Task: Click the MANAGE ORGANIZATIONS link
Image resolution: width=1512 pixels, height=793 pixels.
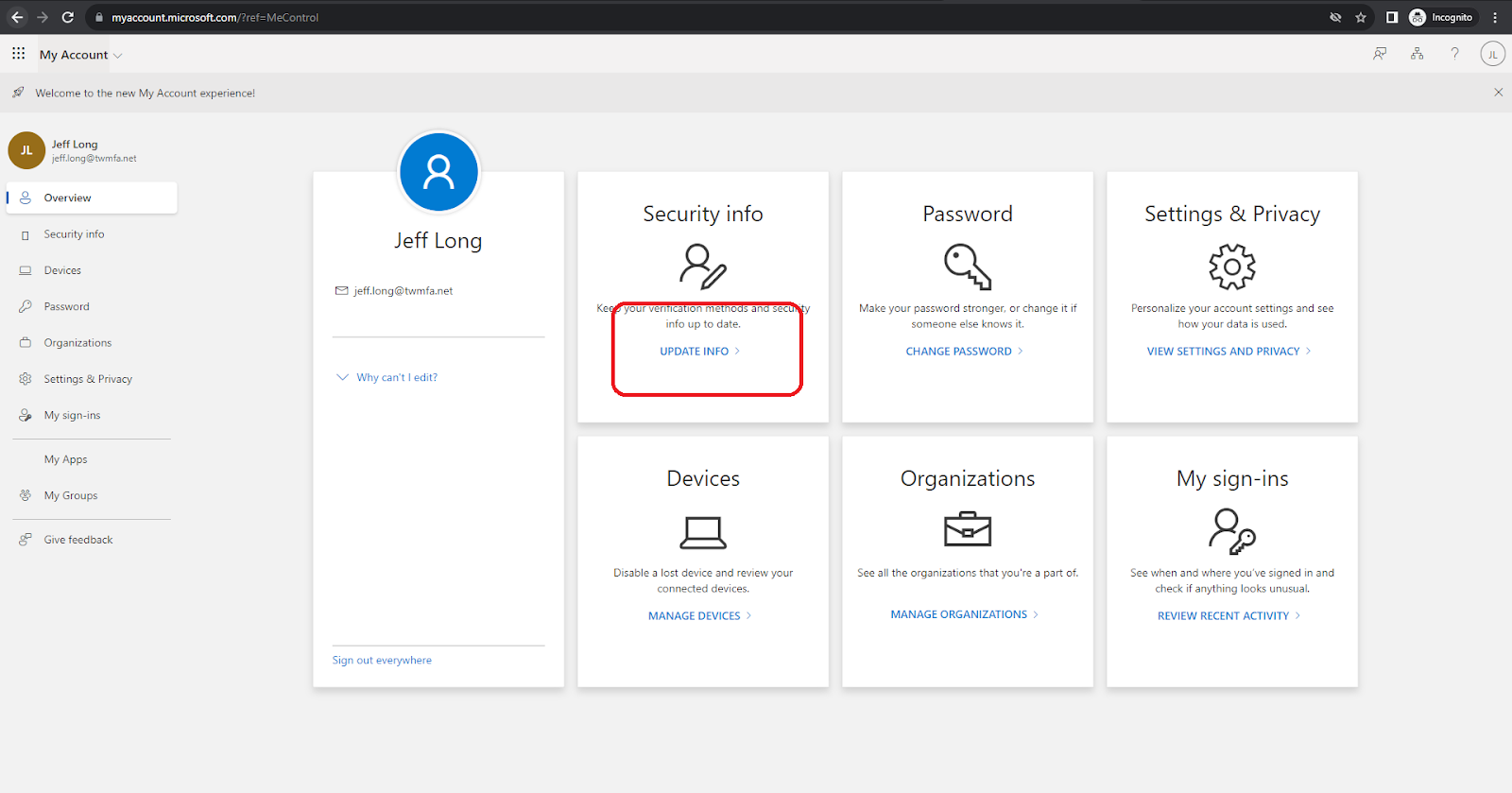Action: pos(965,614)
